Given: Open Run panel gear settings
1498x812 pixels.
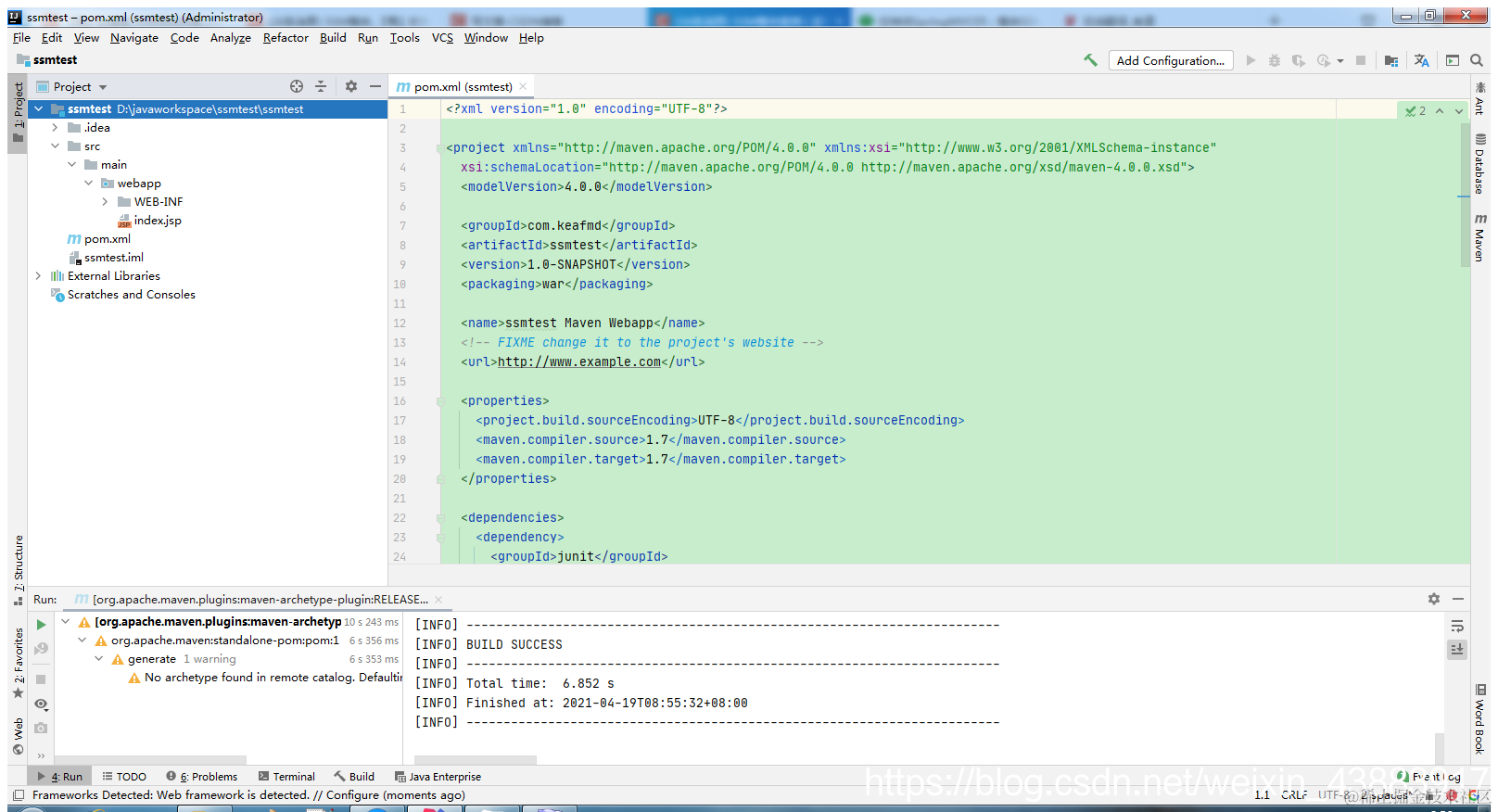Looking at the screenshot, I should click(x=1434, y=599).
